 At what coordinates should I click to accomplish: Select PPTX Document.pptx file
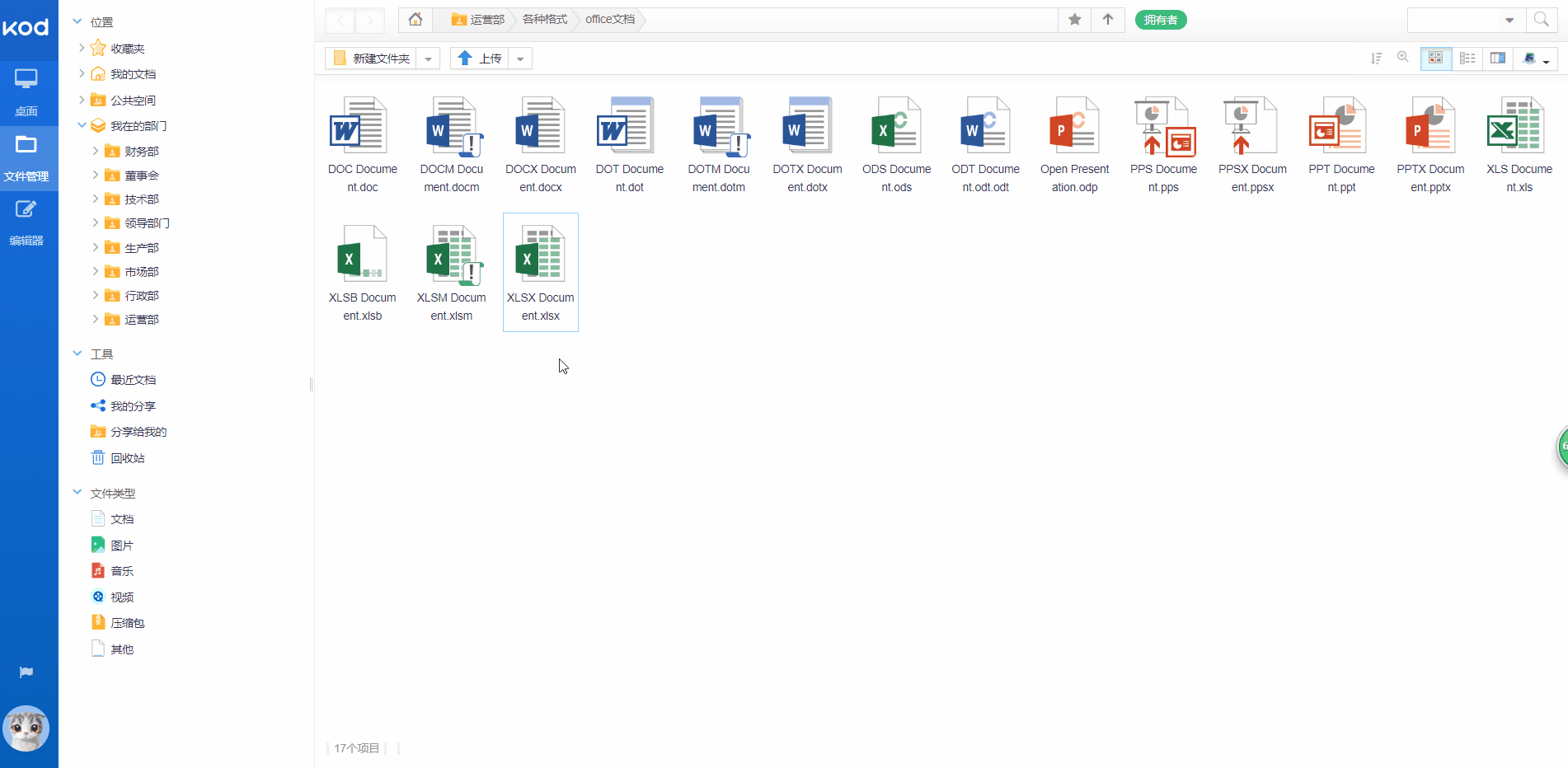tap(1431, 145)
